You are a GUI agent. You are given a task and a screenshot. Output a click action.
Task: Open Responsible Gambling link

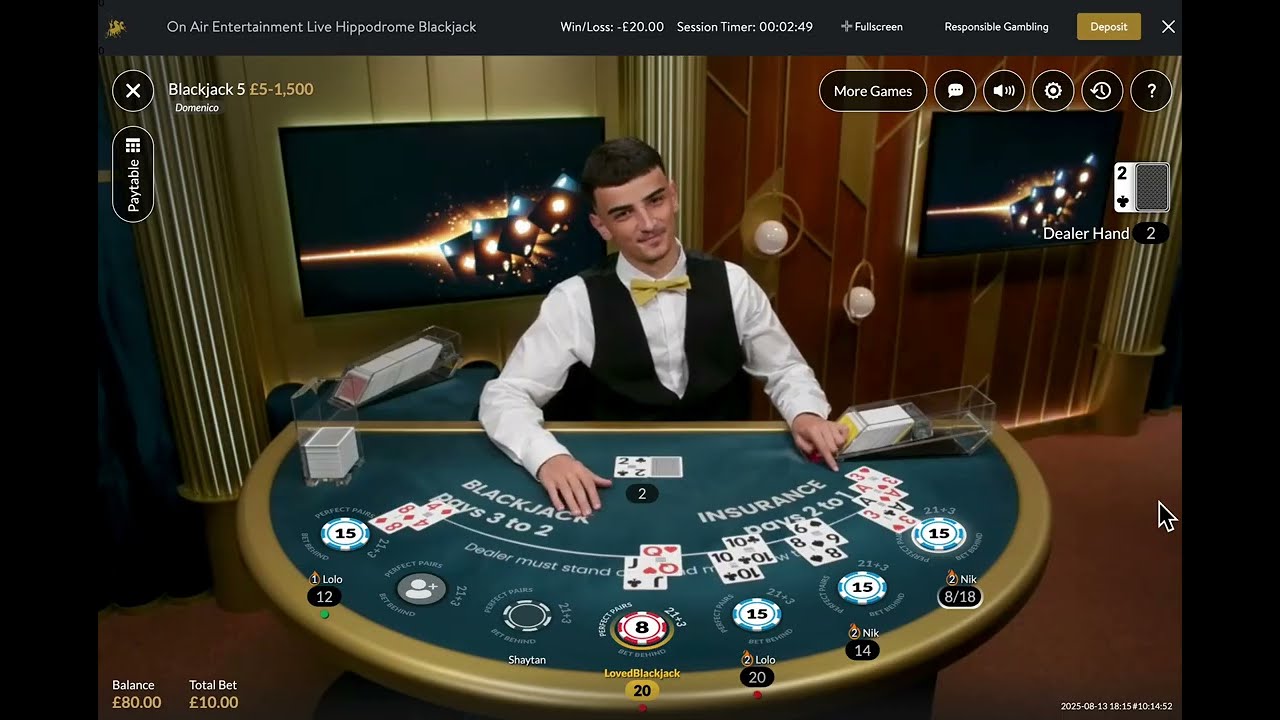pyautogui.click(x=996, y=27)
